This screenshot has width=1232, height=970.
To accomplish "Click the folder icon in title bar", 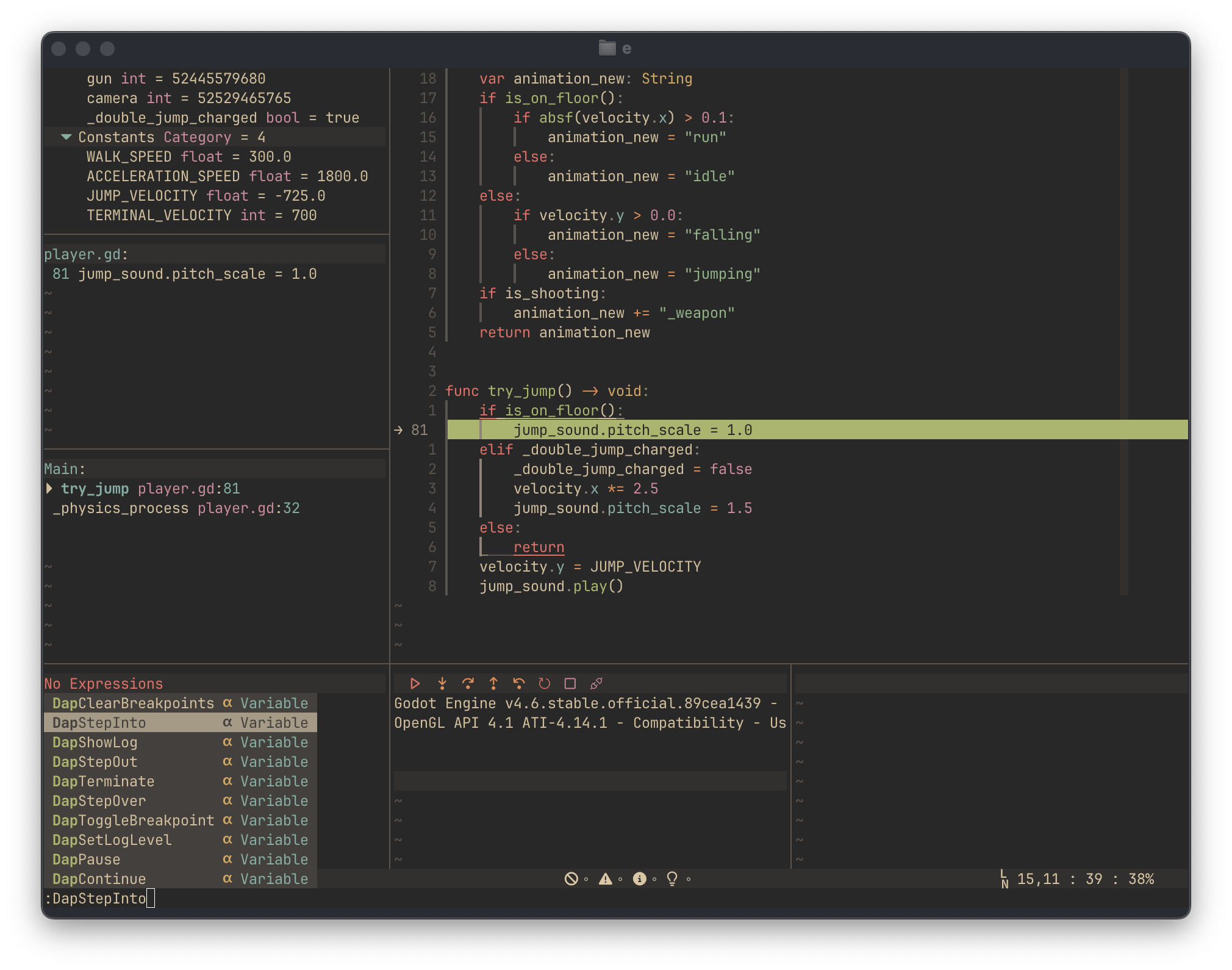I will coord(607,48).
